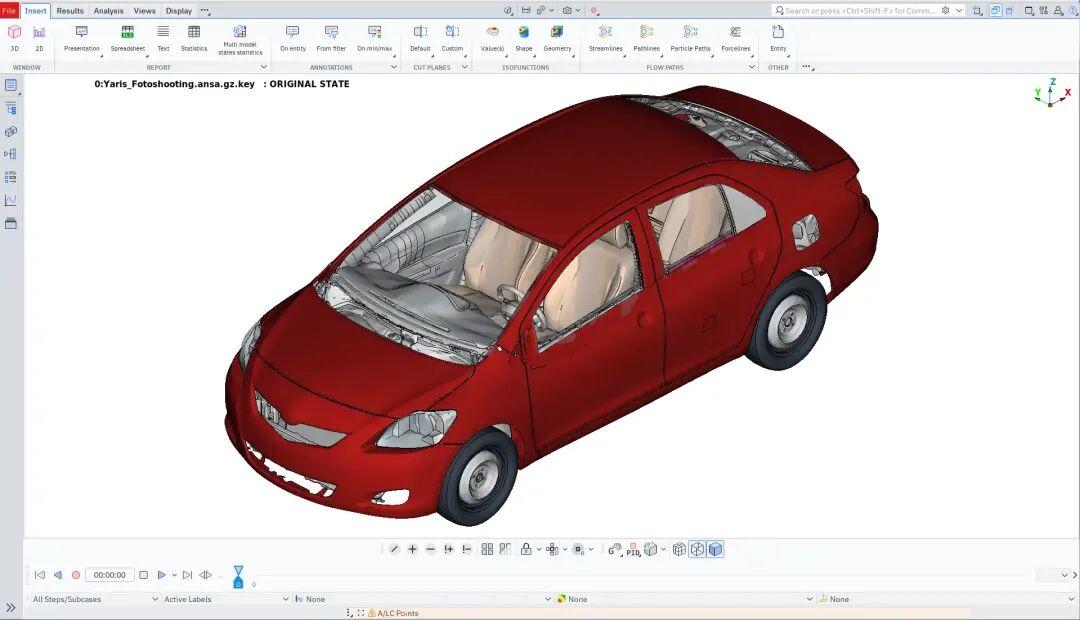Open Multi model states statistics
Image resolution: width=1080 pixels, height=620 pixels.
(x=240, y=39)
